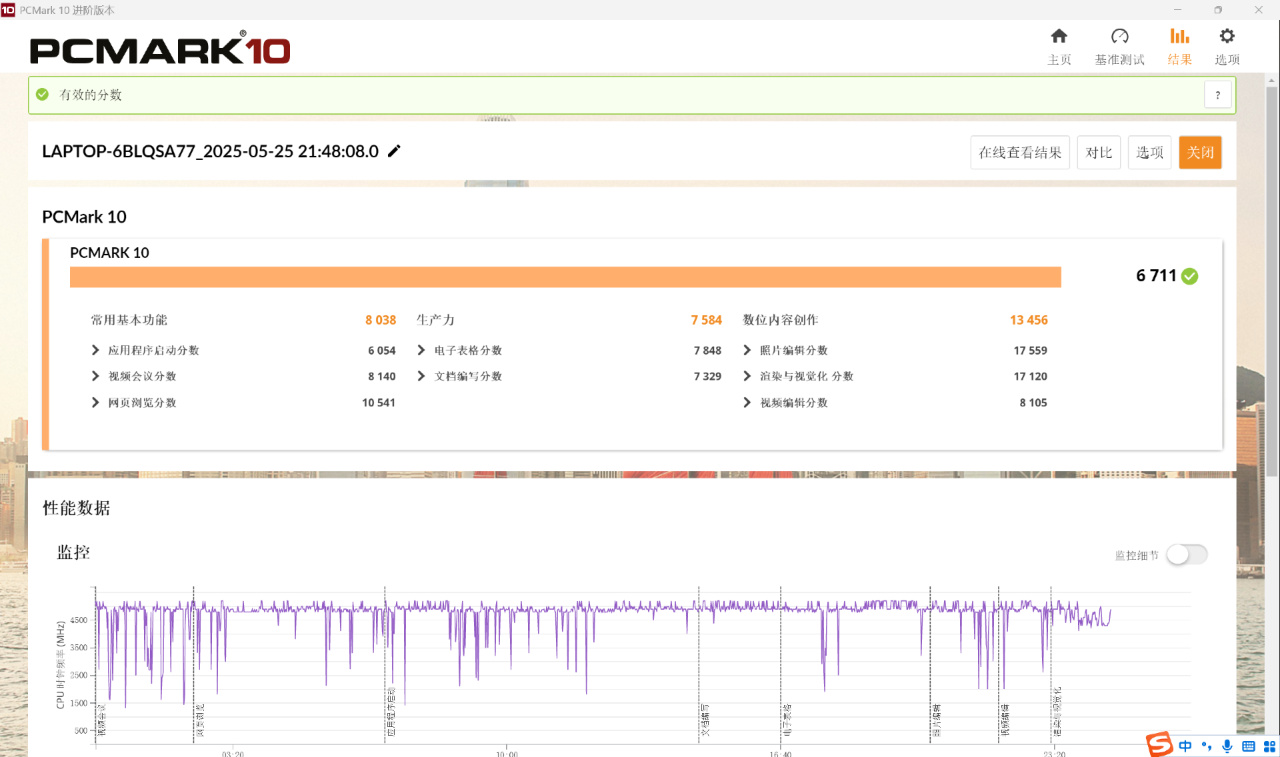Click the pencil icon to rename result

(x=394, y=151)
